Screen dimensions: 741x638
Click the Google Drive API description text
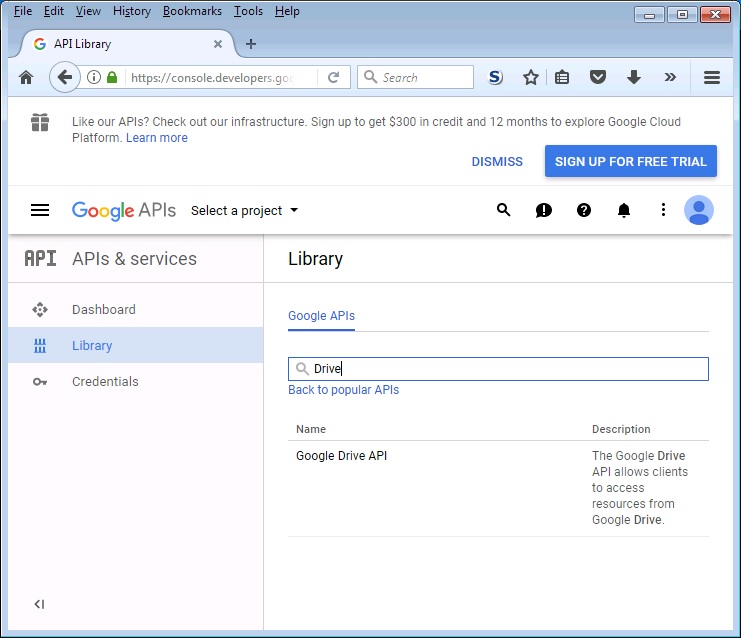(640, 488)
